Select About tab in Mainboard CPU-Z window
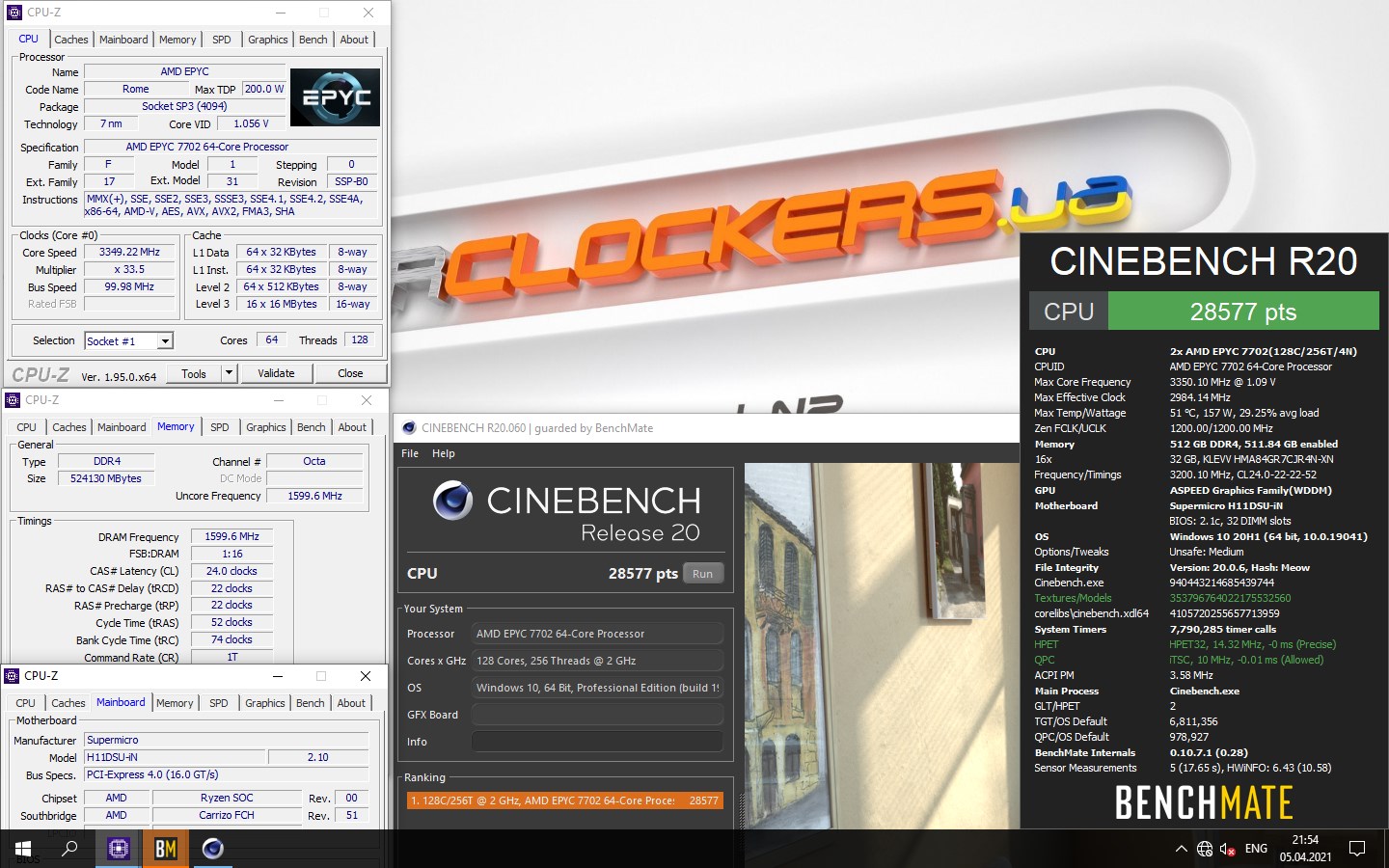This screenshot has height=868, width=1389. pyautogui.click(x=351, y=703)
